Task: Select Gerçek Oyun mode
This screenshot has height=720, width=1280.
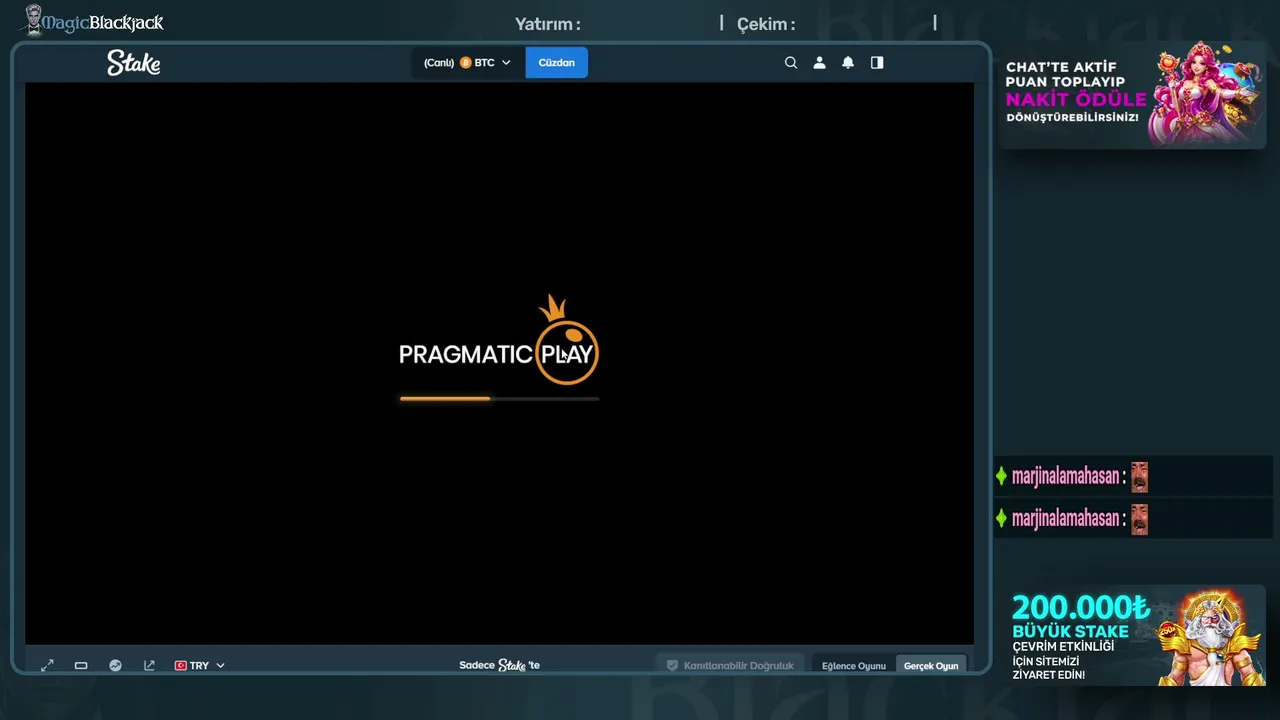Action: [931, 666]
